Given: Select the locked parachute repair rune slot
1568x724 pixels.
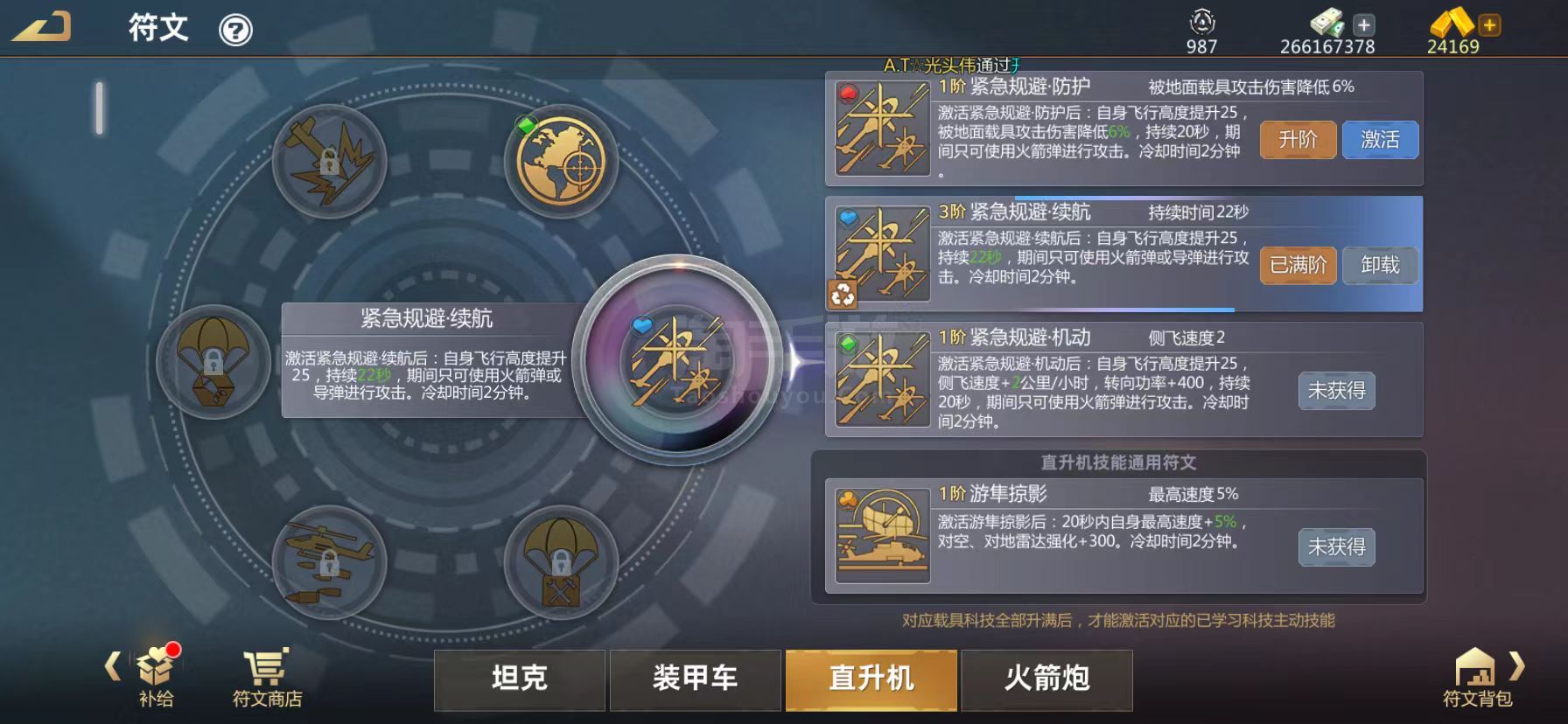Looking at the screenshot, I should coord(561,562).
